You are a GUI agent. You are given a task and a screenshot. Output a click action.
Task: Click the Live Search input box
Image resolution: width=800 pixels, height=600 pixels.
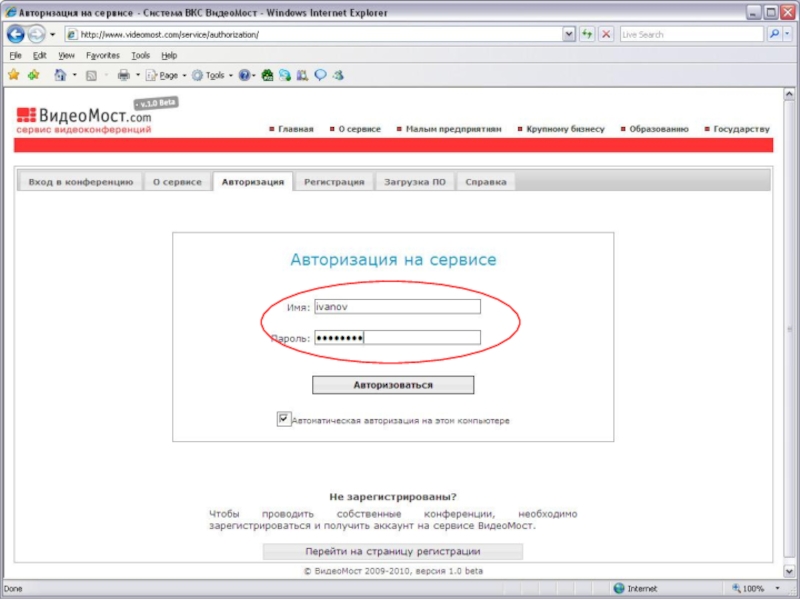coord(691,34)
